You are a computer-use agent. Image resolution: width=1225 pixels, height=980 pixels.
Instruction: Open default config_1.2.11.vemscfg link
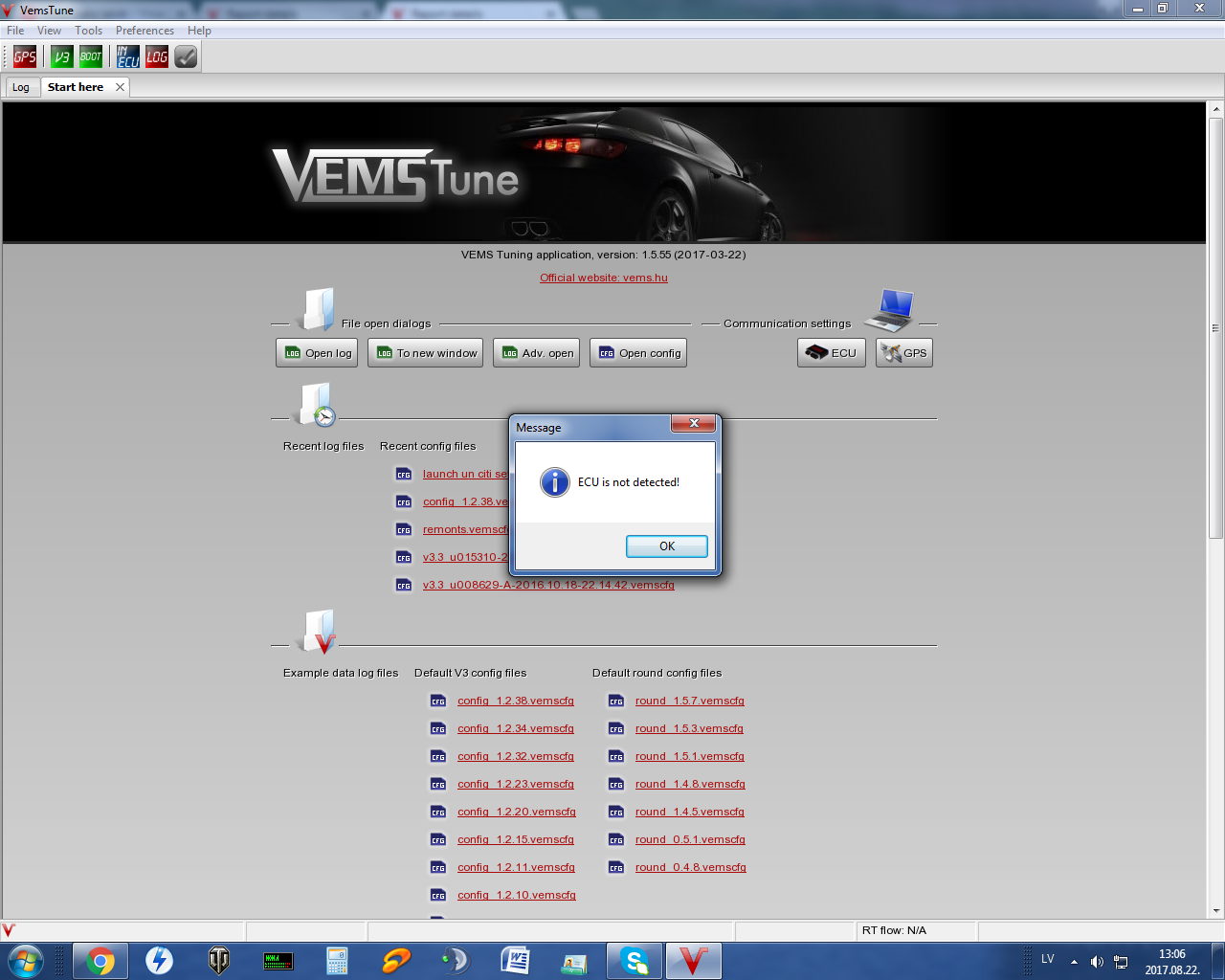[x=516, y=867]
